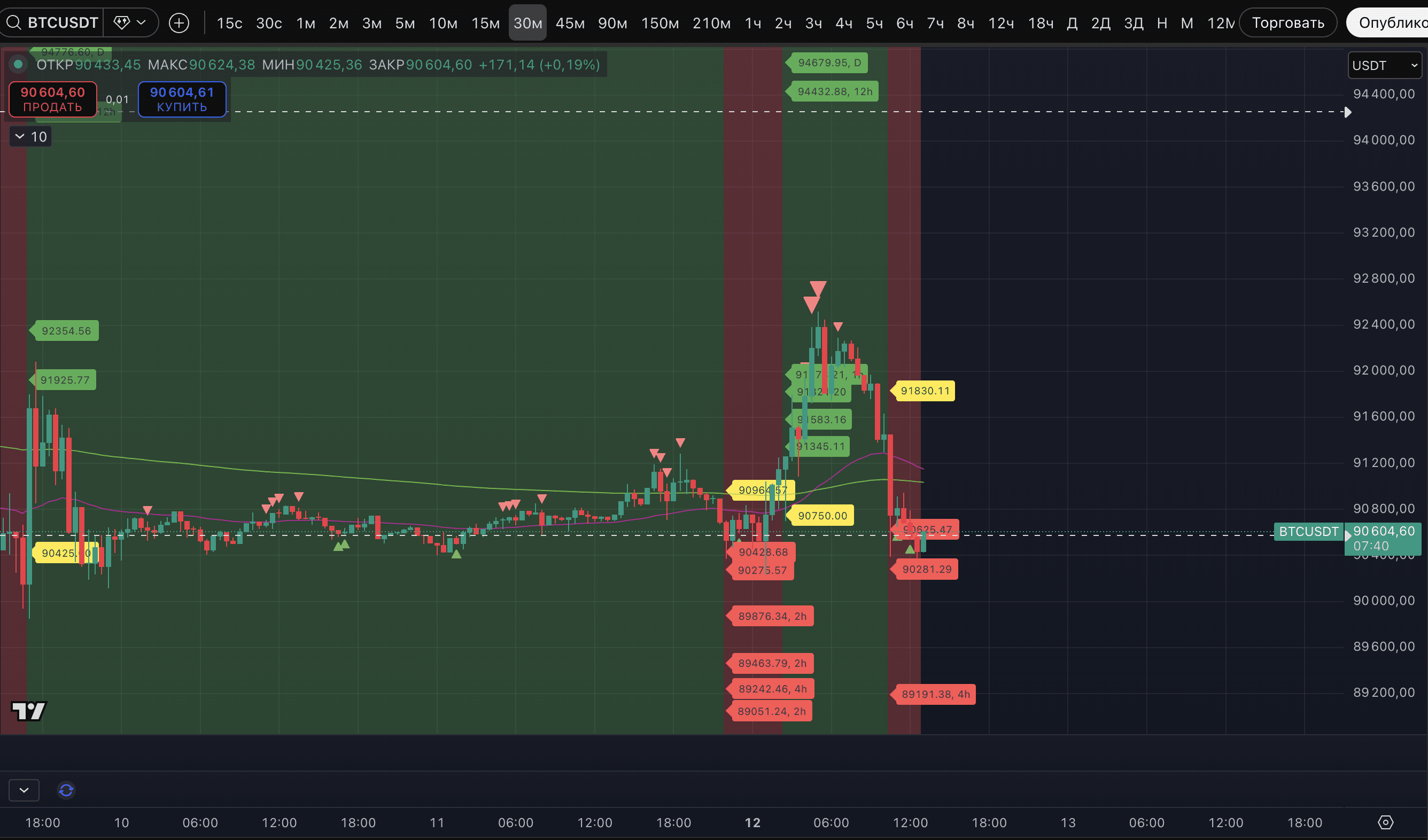Click the price line arrow on scale

(1347, 112)
